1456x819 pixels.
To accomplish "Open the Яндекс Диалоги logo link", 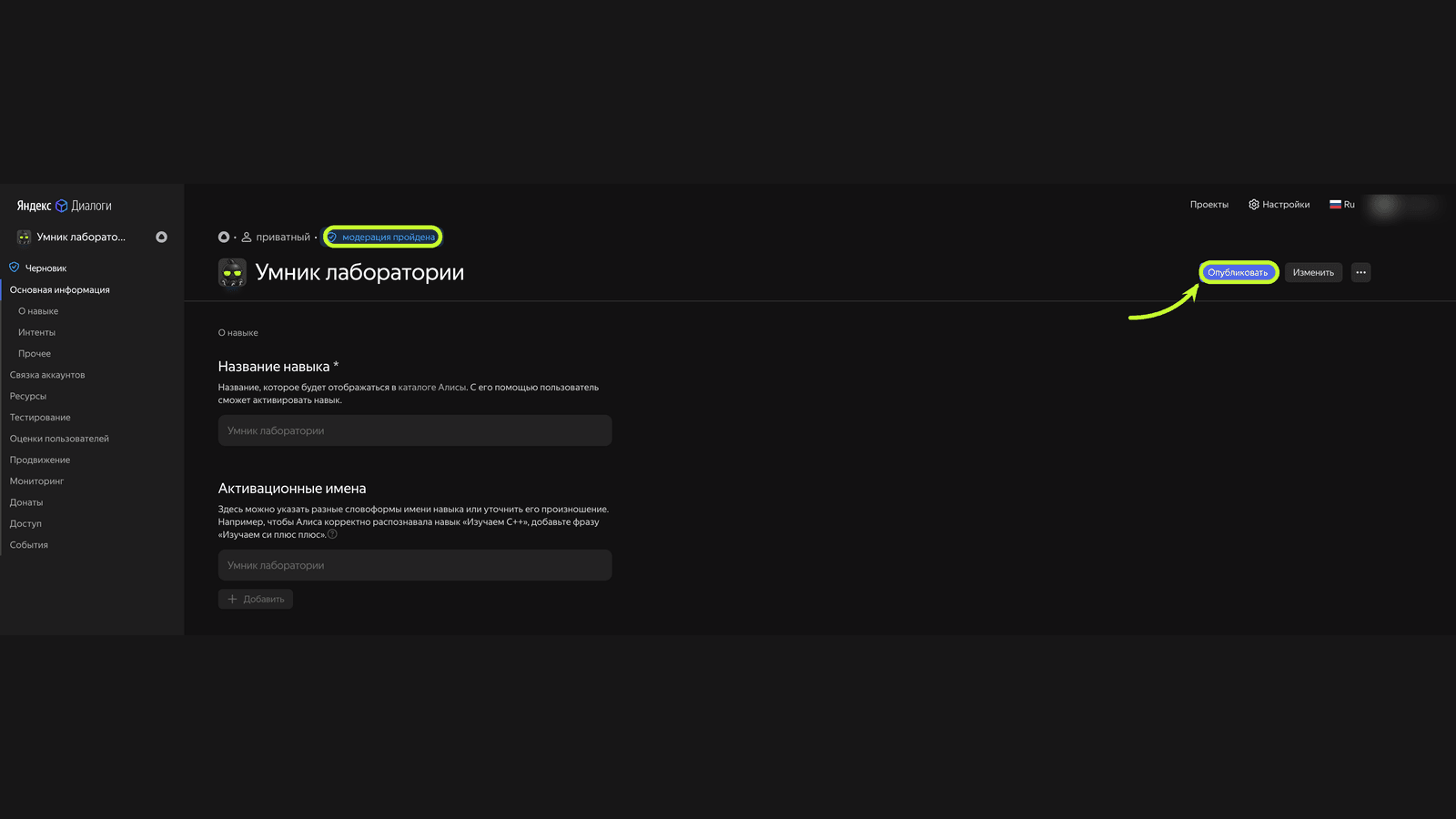I will pyautogui.click(x=64, y=206).
